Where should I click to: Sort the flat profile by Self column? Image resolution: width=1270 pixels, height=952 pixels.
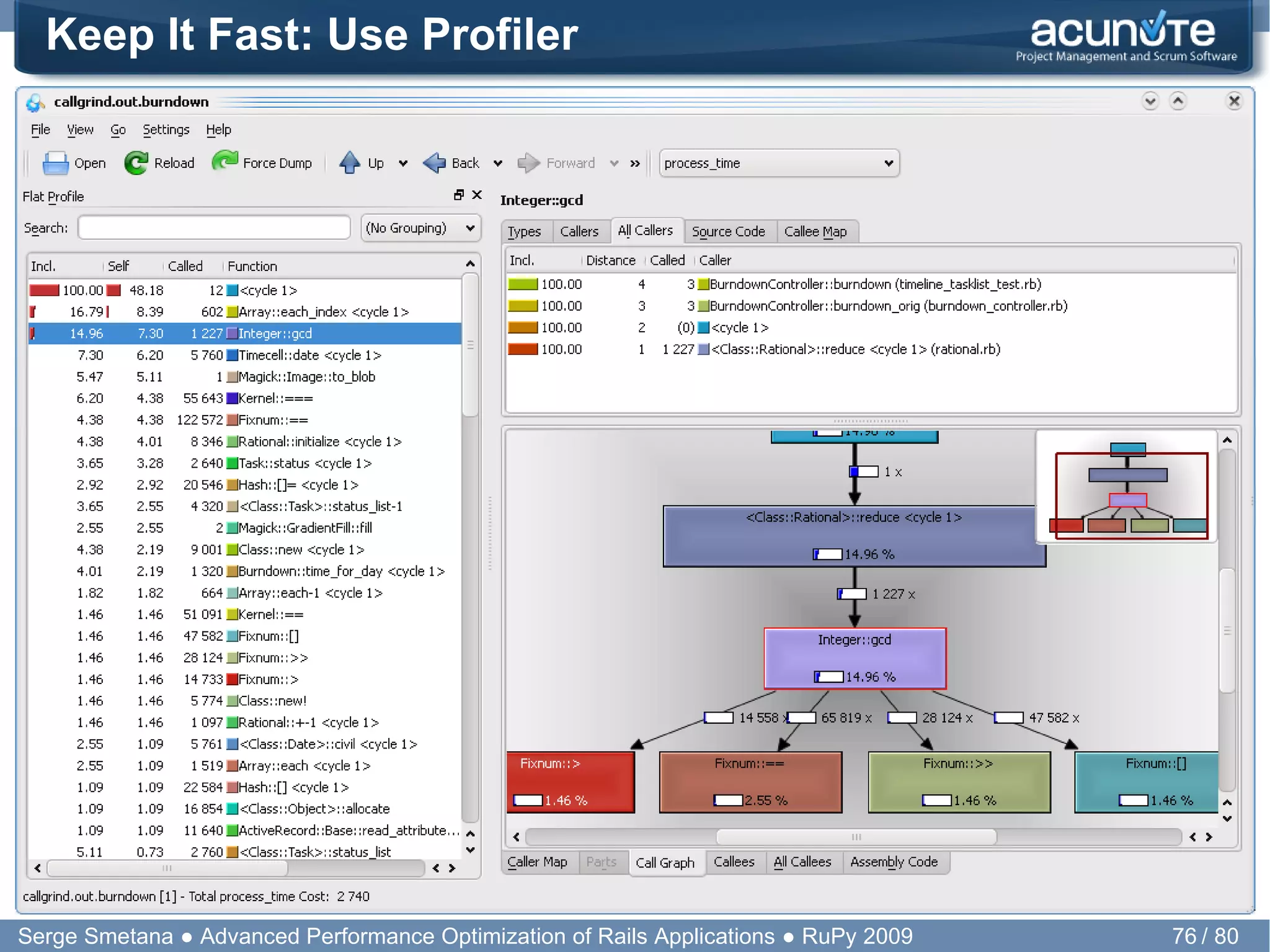click(118, 266)
